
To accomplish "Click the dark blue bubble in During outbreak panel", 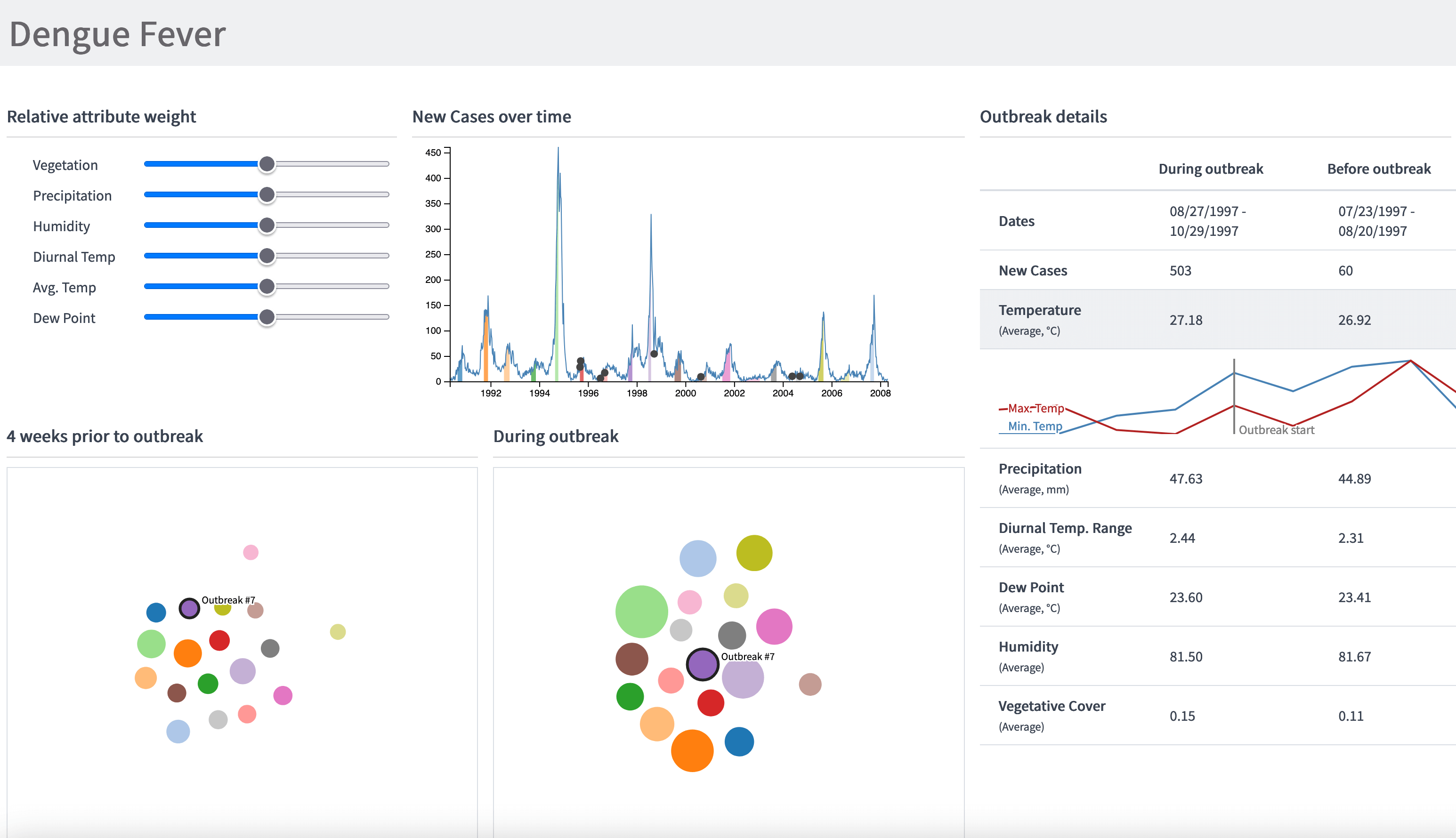I will (739, 741).
